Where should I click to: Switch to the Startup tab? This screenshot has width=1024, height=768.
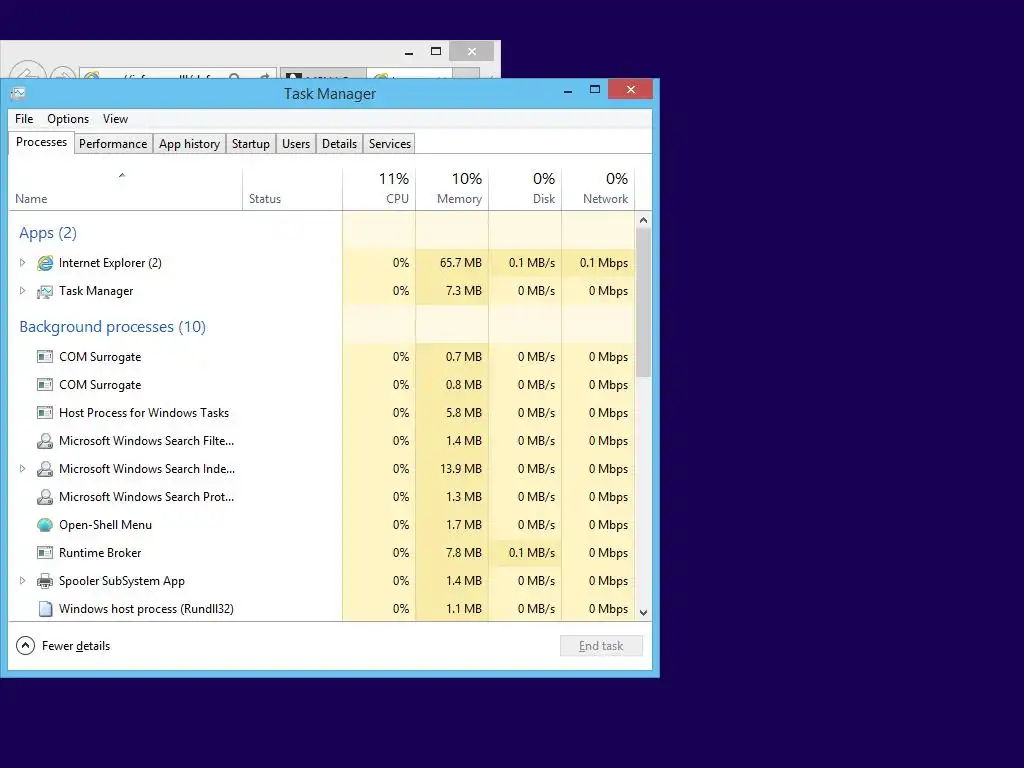pyautogui.click(x=251, y=144)
